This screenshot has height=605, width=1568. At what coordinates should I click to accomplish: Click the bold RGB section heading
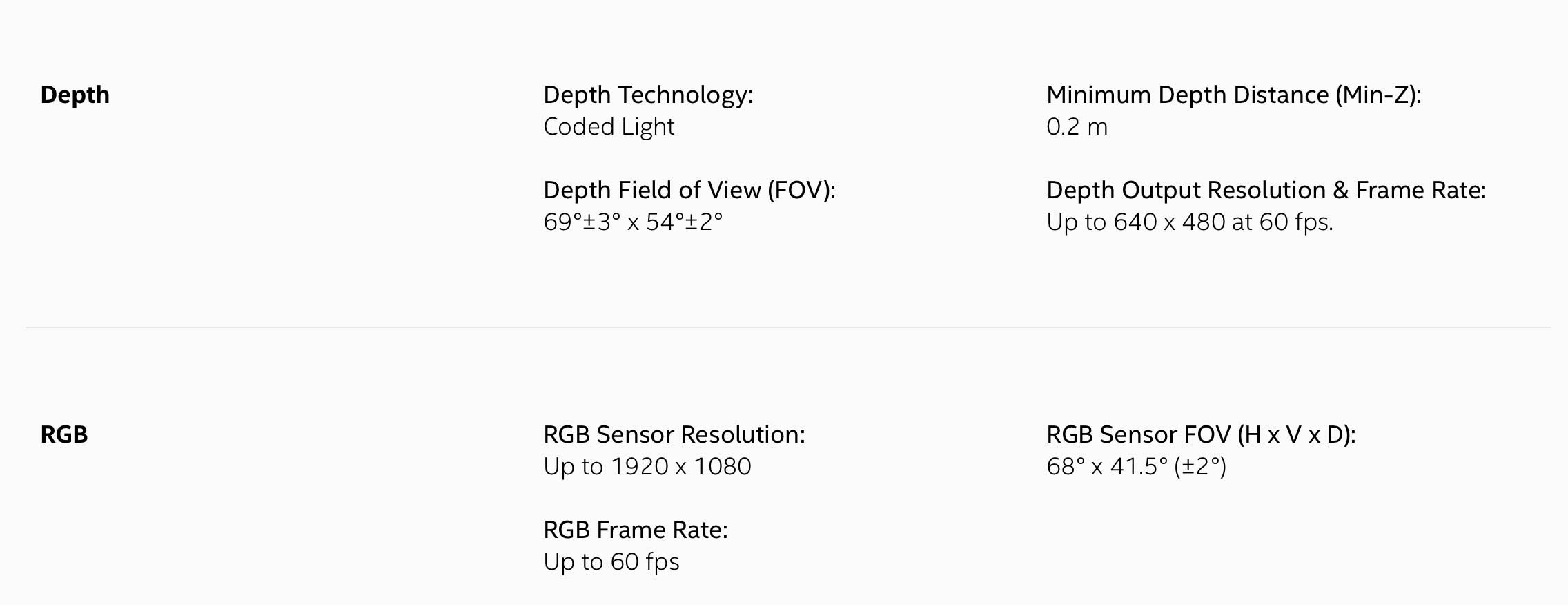[x=64, y=434]
